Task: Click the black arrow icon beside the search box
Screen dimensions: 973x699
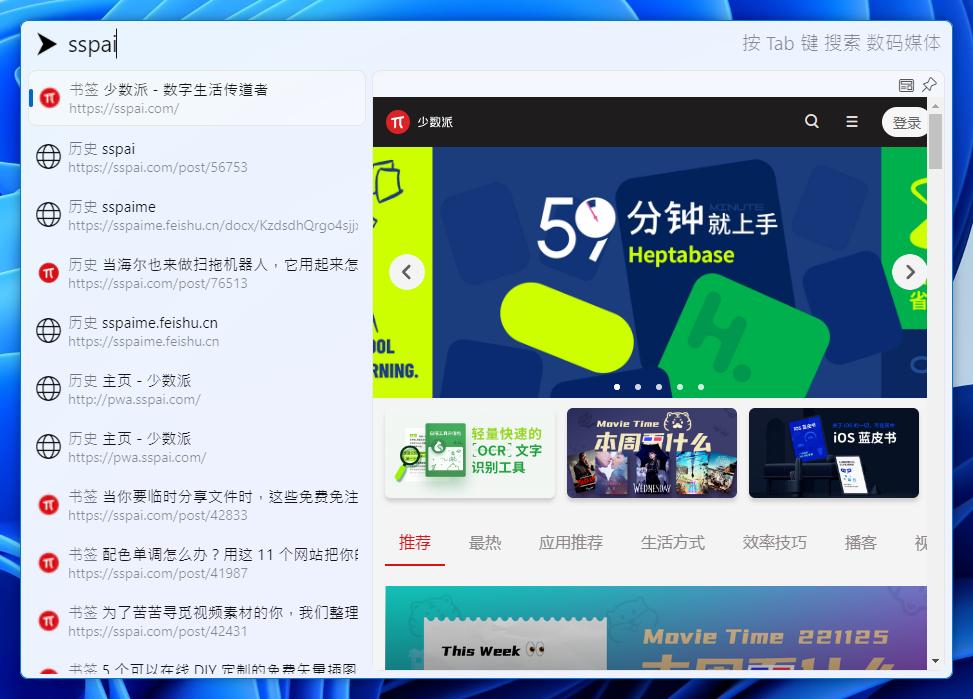Action: [x=47, y=44]
